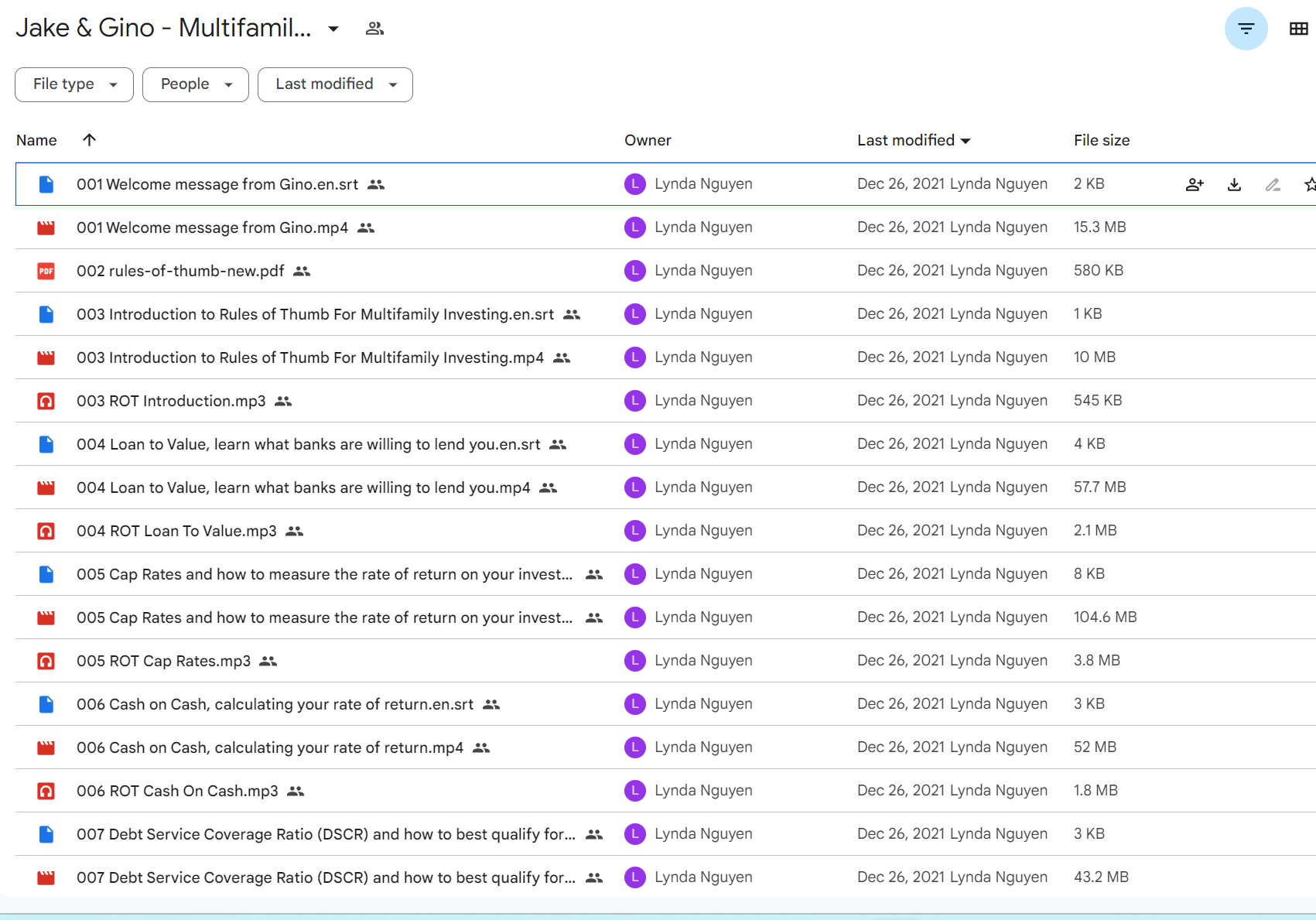Click shared icon next to 005 ROT Cap Rates.mp3
This screenshot has height=920, width=1316.
point(268,661)
